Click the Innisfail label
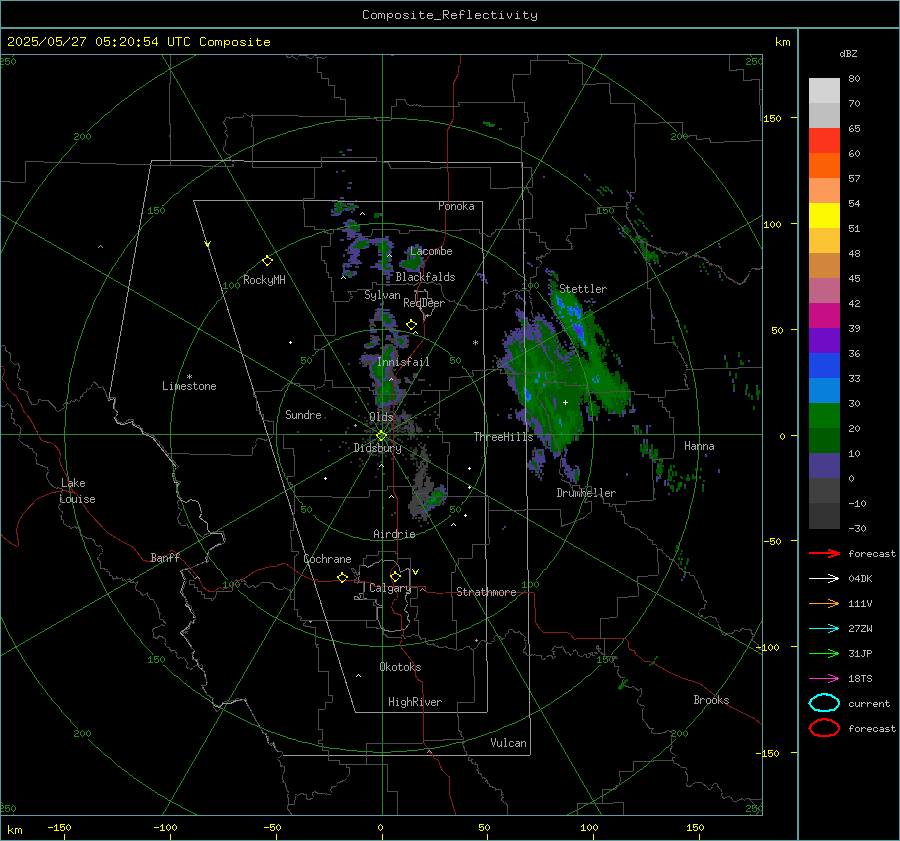 click(403, 362)
